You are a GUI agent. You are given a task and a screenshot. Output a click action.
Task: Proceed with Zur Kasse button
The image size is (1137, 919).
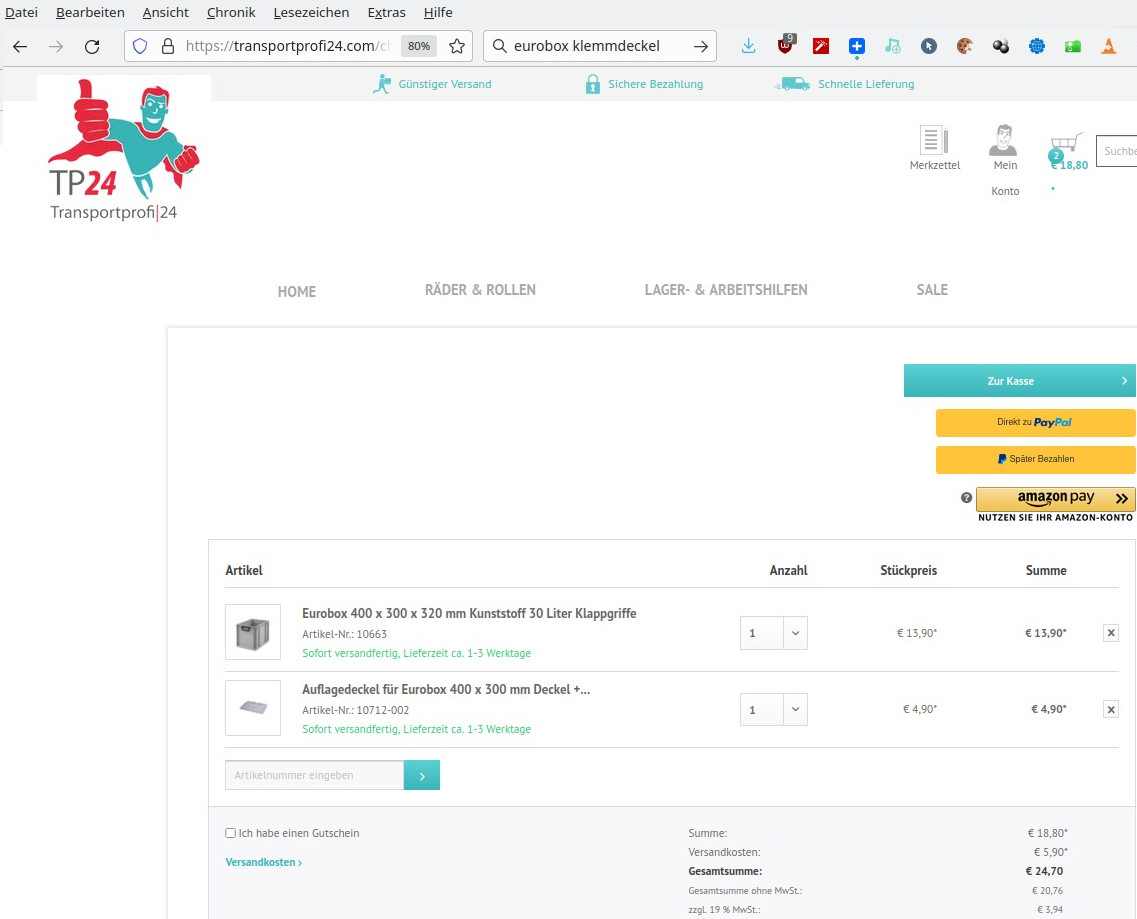1019,381
